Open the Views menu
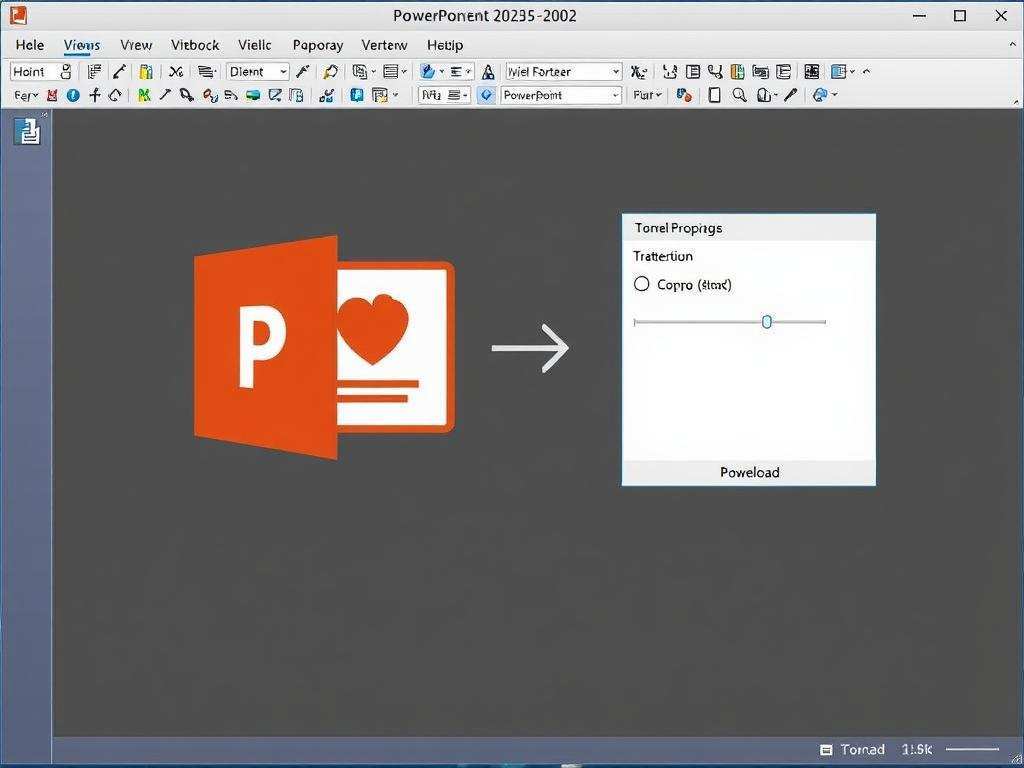Screen dimensions: 1024x768 (81, 45)
